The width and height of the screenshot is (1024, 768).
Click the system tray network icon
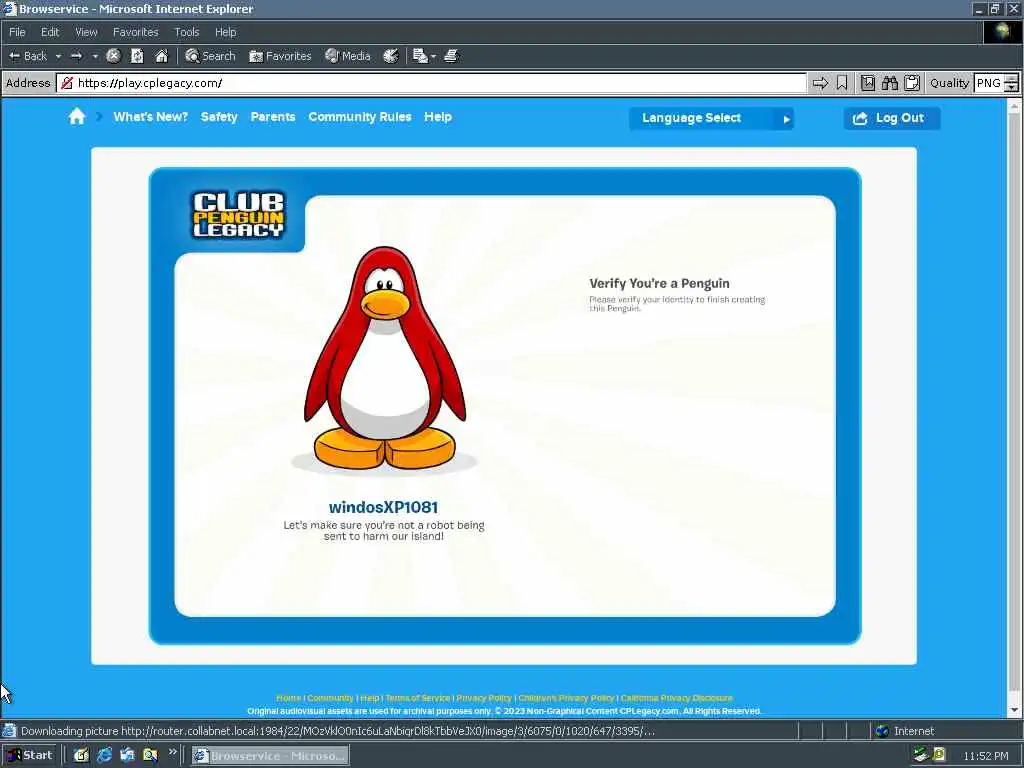pos(921,756)
